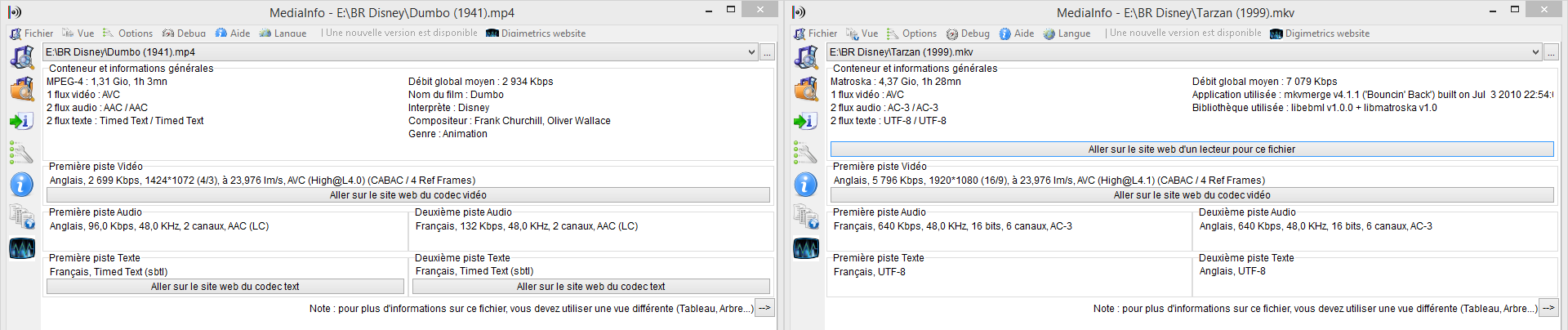Open Options menu in Dumbo window

(x=128, y=33)
